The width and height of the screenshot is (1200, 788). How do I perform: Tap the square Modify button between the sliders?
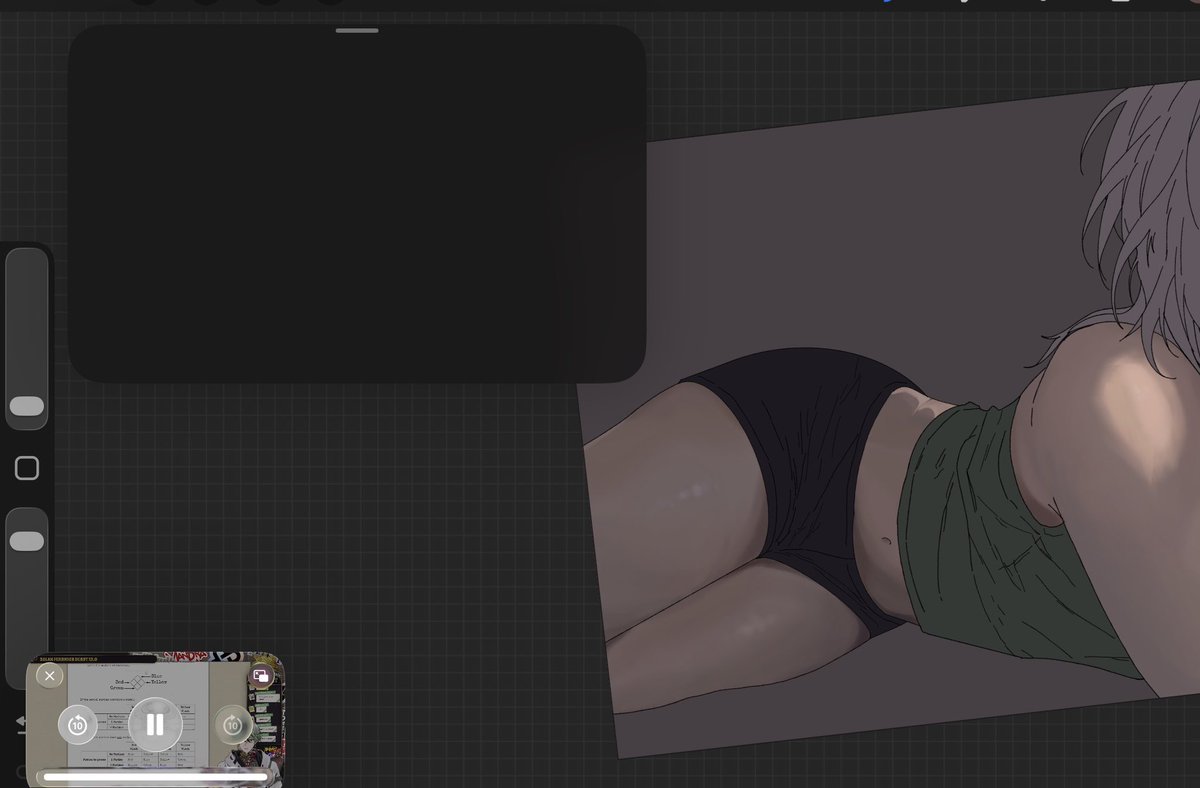[27, 468]
